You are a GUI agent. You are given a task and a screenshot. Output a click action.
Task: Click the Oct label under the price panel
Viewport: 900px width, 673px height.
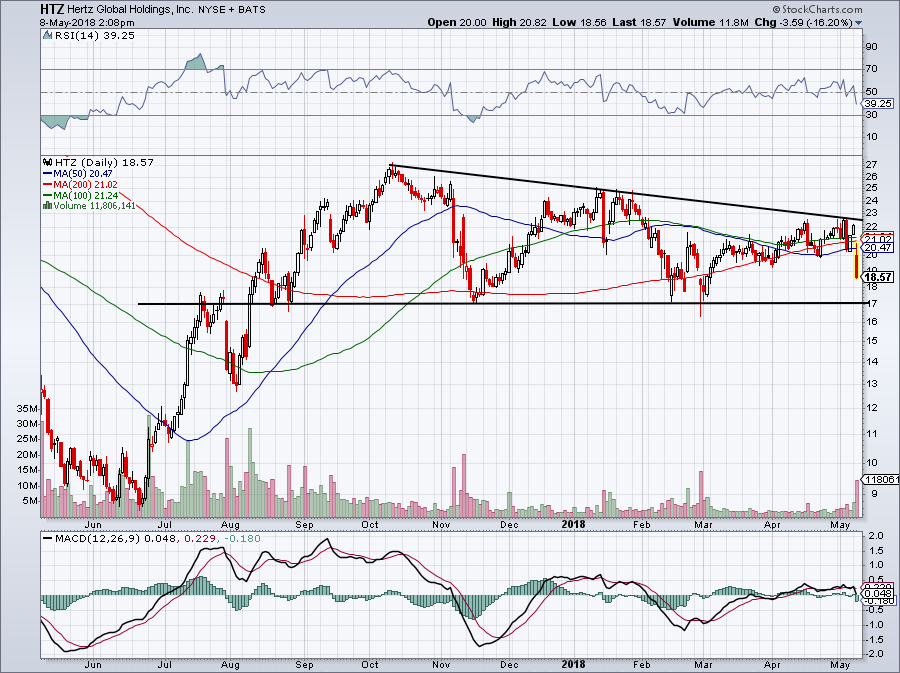[x=370, y=524]
